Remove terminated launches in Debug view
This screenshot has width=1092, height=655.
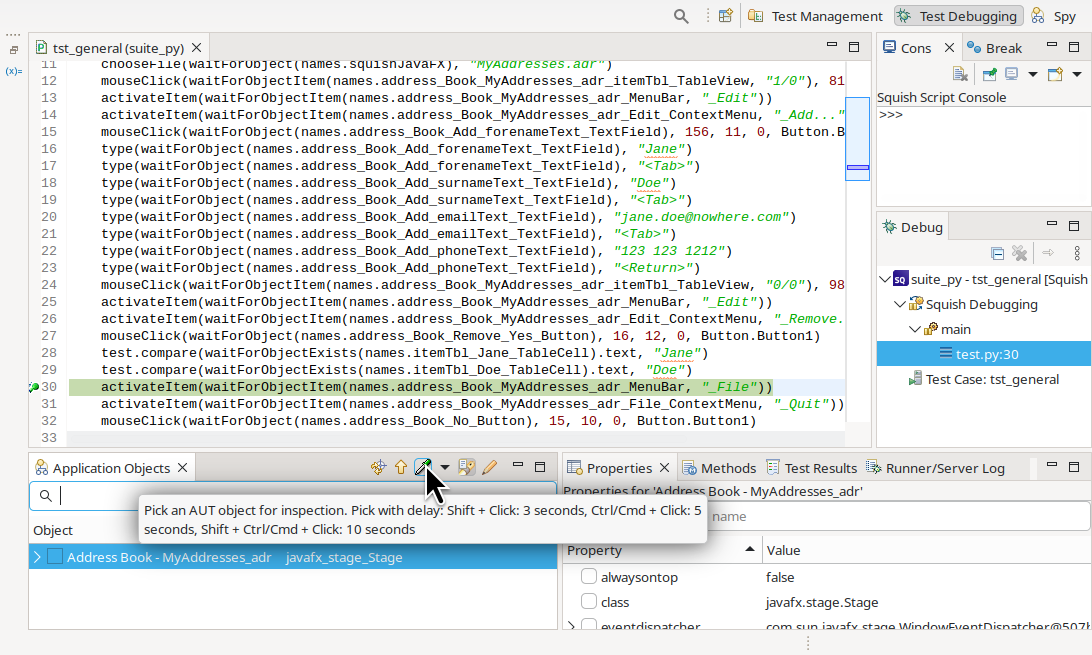(x=1019, y=253)
